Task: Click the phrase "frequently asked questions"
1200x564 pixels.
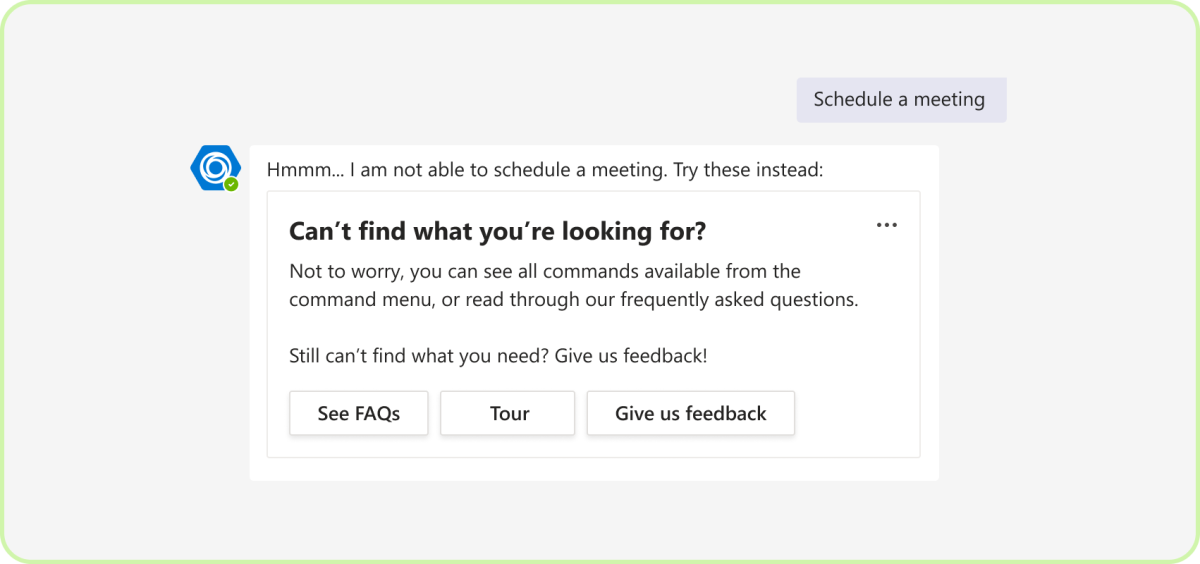Action: pos(739,300)
